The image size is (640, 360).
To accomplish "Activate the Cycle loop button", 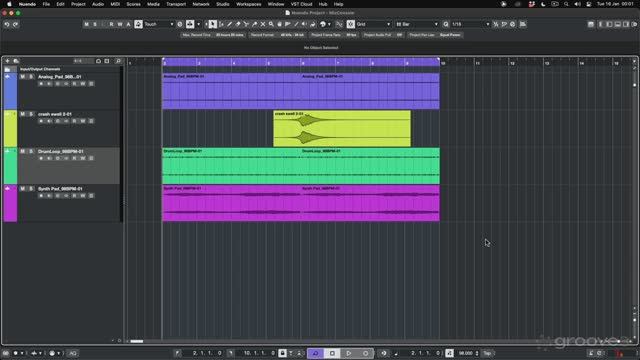I will [x=316, y=353].
